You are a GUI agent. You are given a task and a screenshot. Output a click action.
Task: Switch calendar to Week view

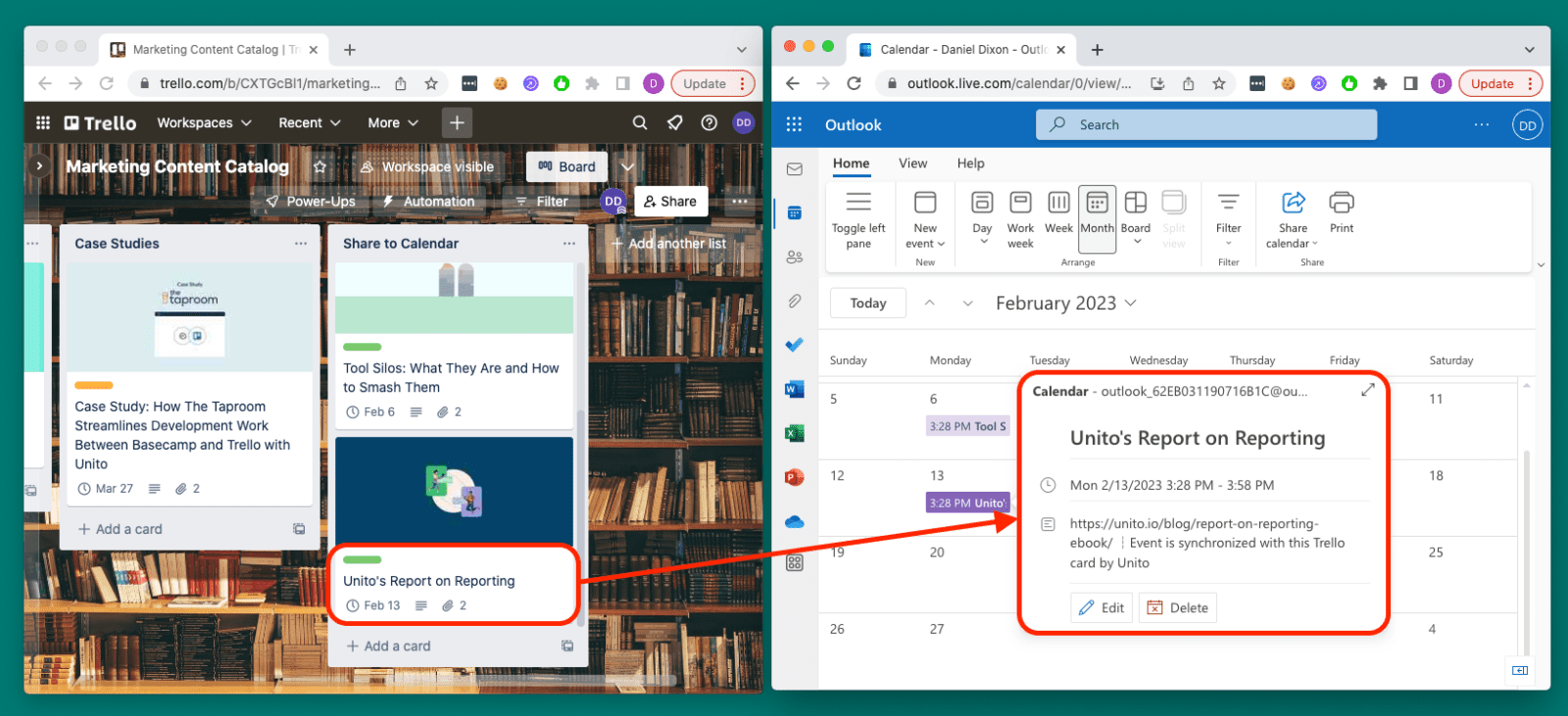[x=1058, y=213]
